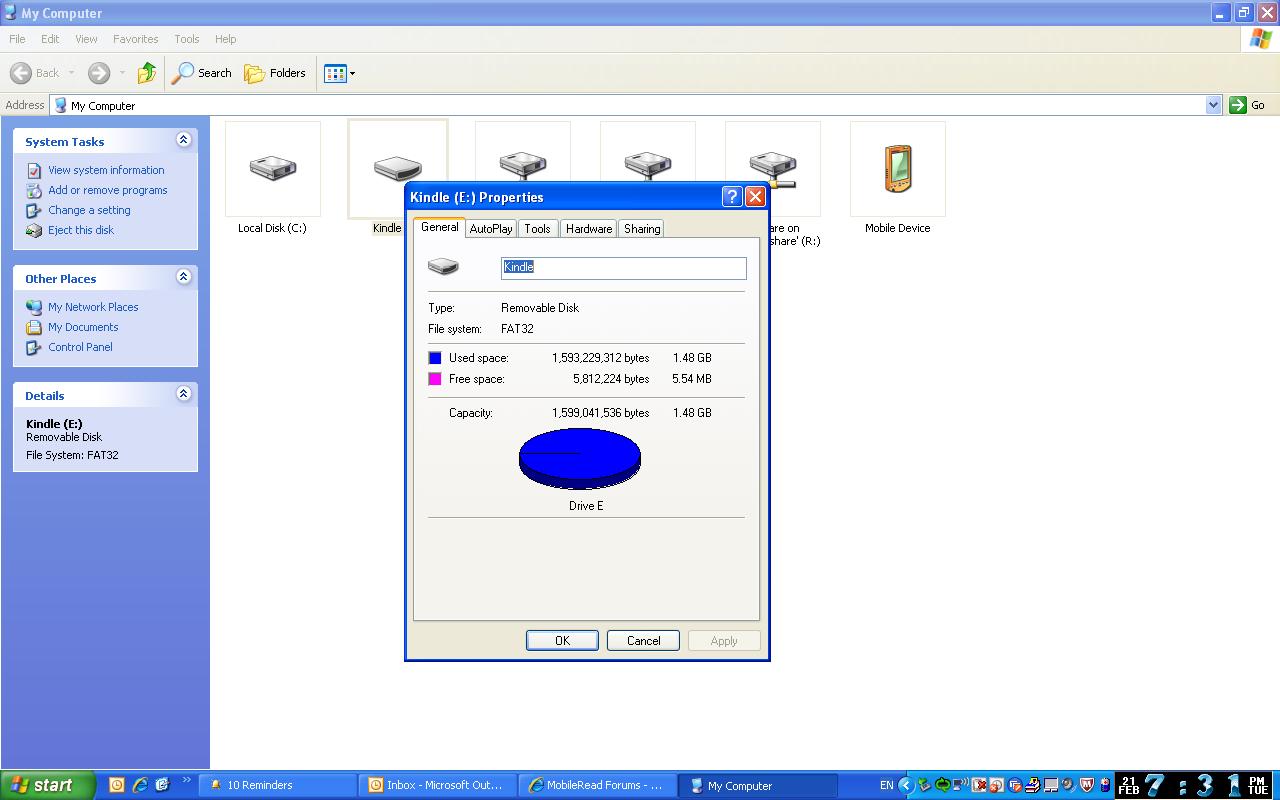Collapse the Other Places panel
The image size is (1280, 800).
[x=183, y=277]
